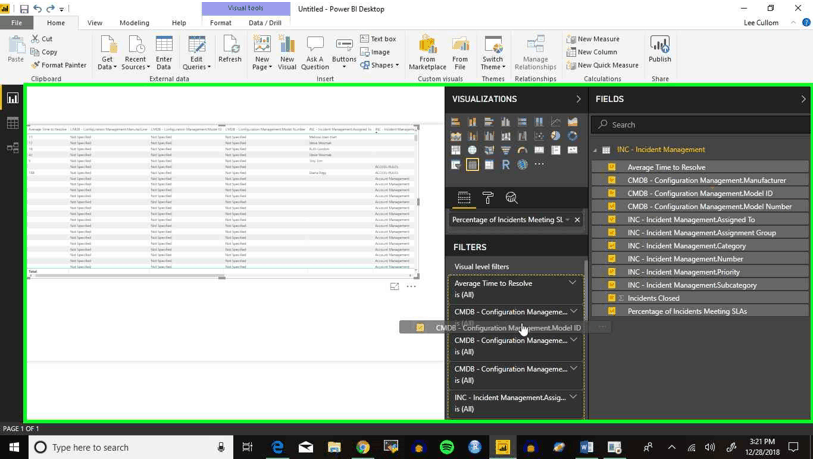This screenshot has height=460, width=816.
Task: Click the Format Painter button
Action: [59, 65]
